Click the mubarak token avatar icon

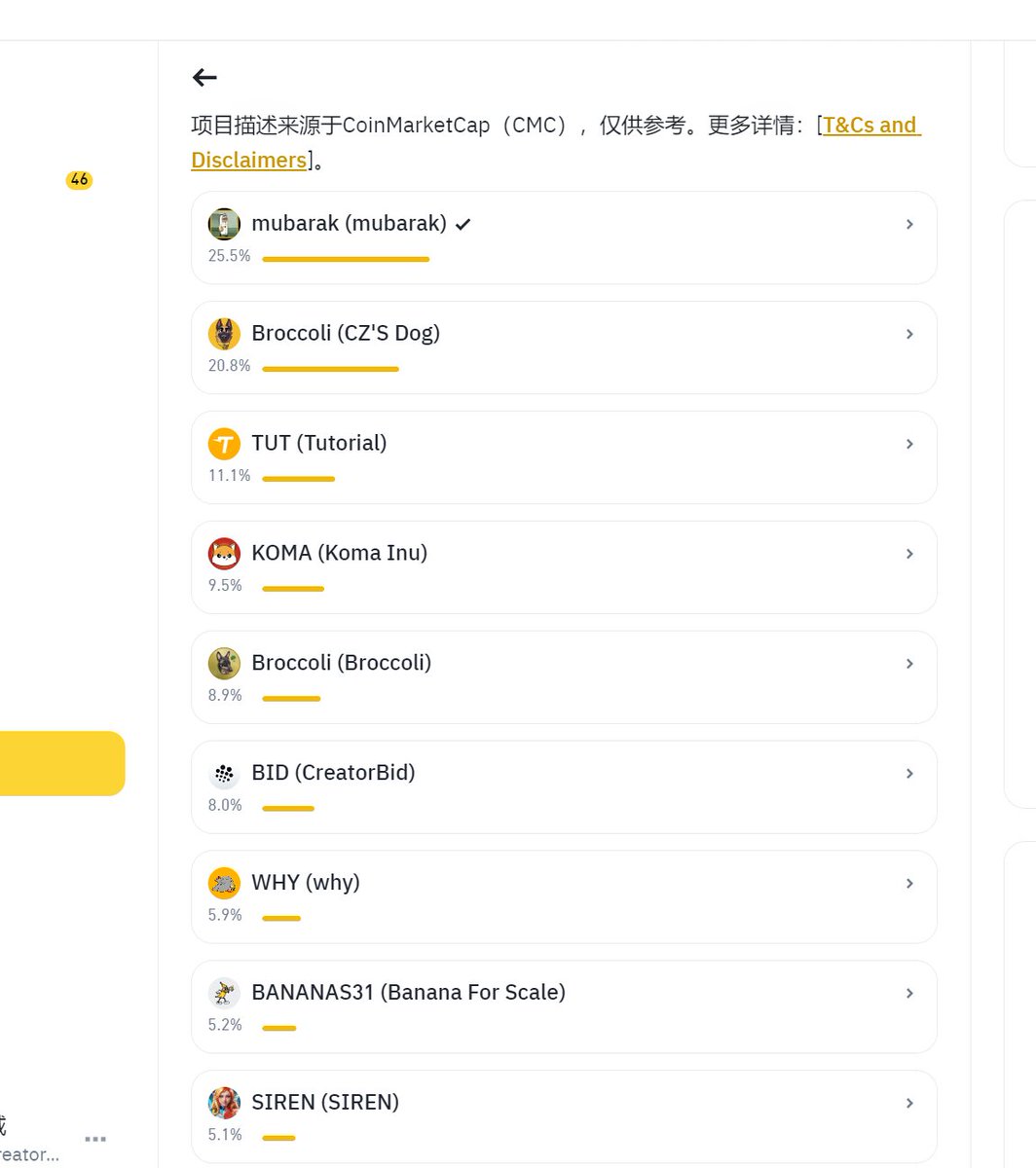[x=224, y=224]
